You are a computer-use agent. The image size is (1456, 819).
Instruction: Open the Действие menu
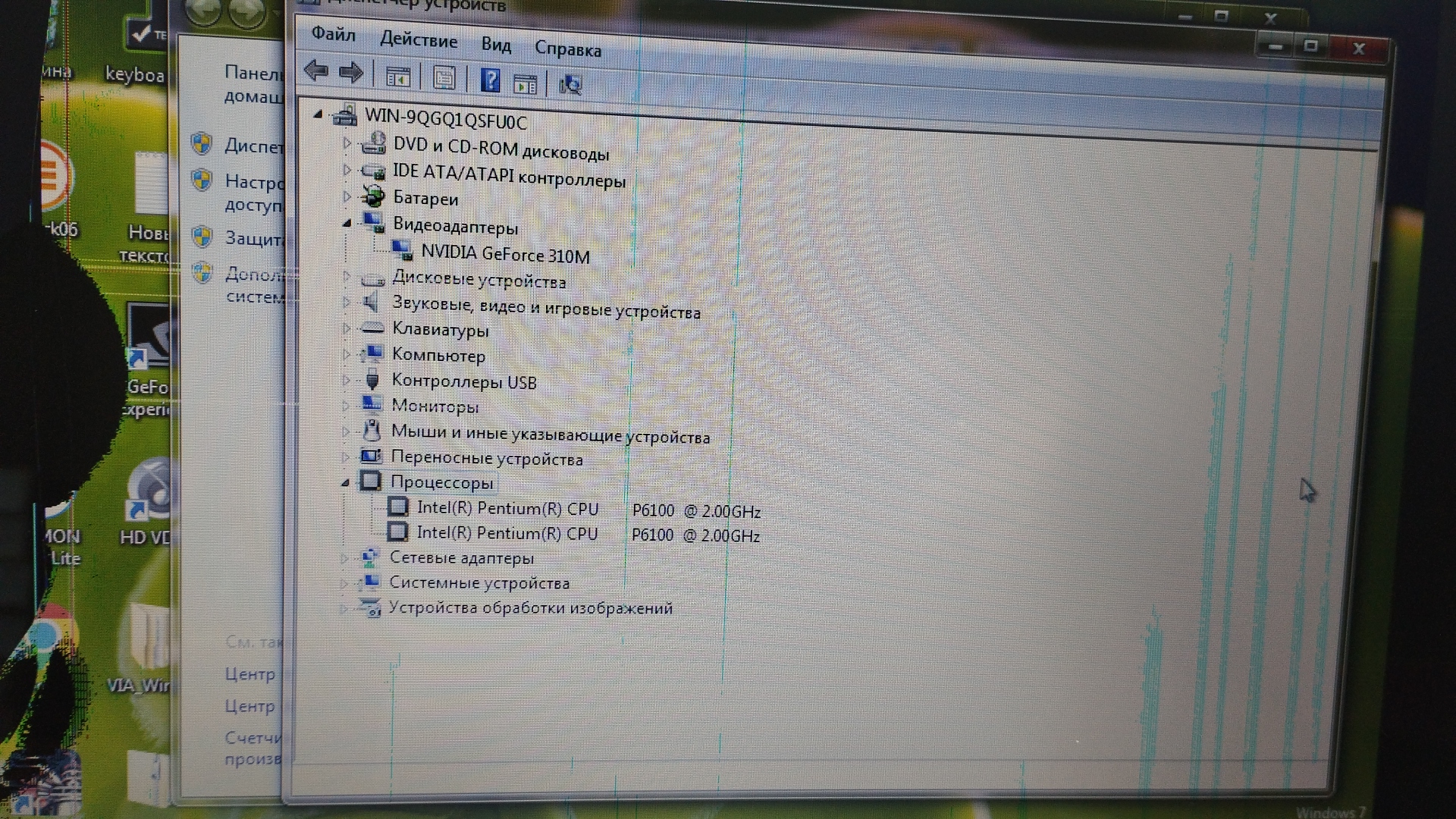tap(419, 40)
